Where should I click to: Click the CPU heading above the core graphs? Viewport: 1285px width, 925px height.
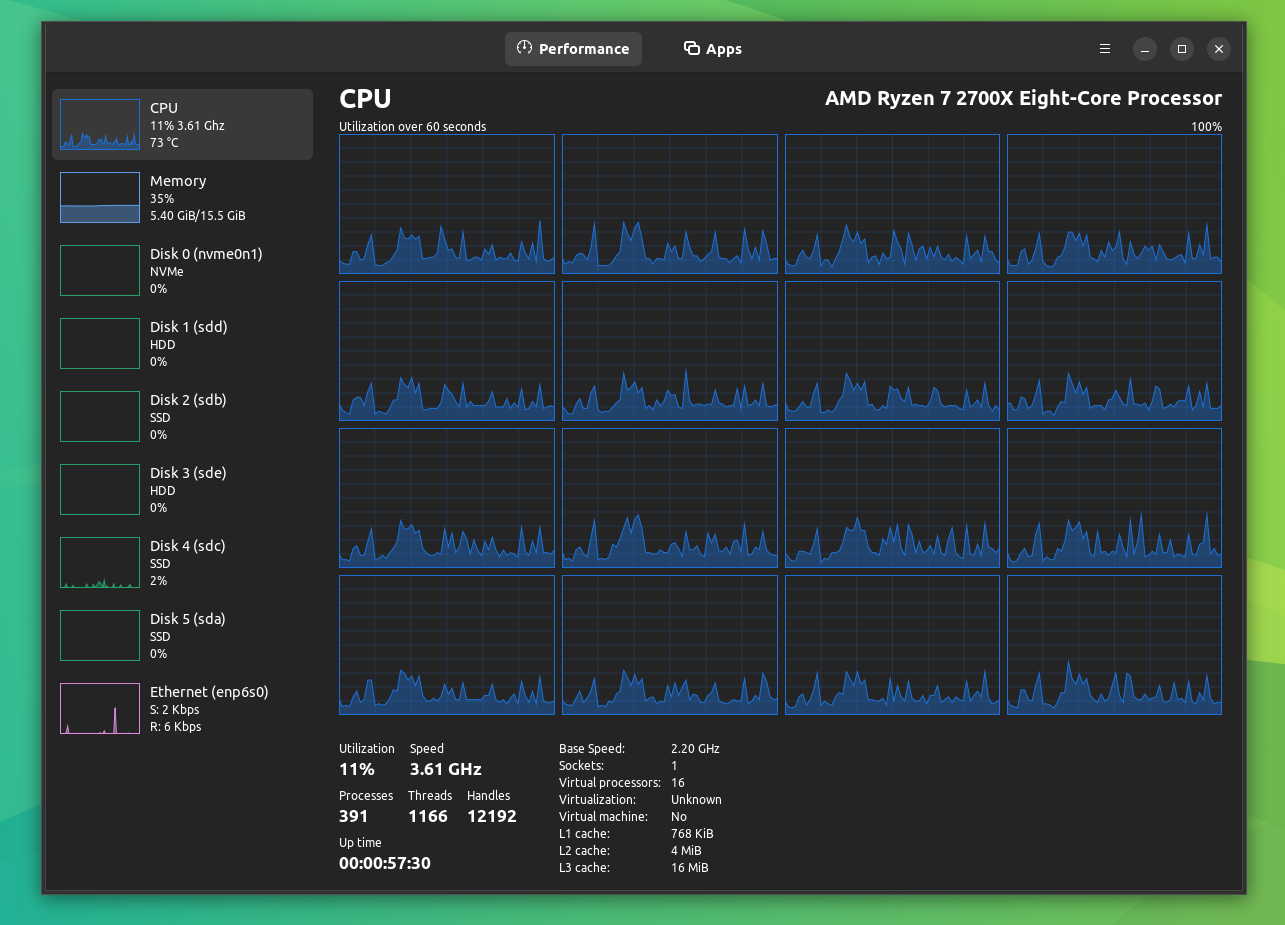coord(364,99)
